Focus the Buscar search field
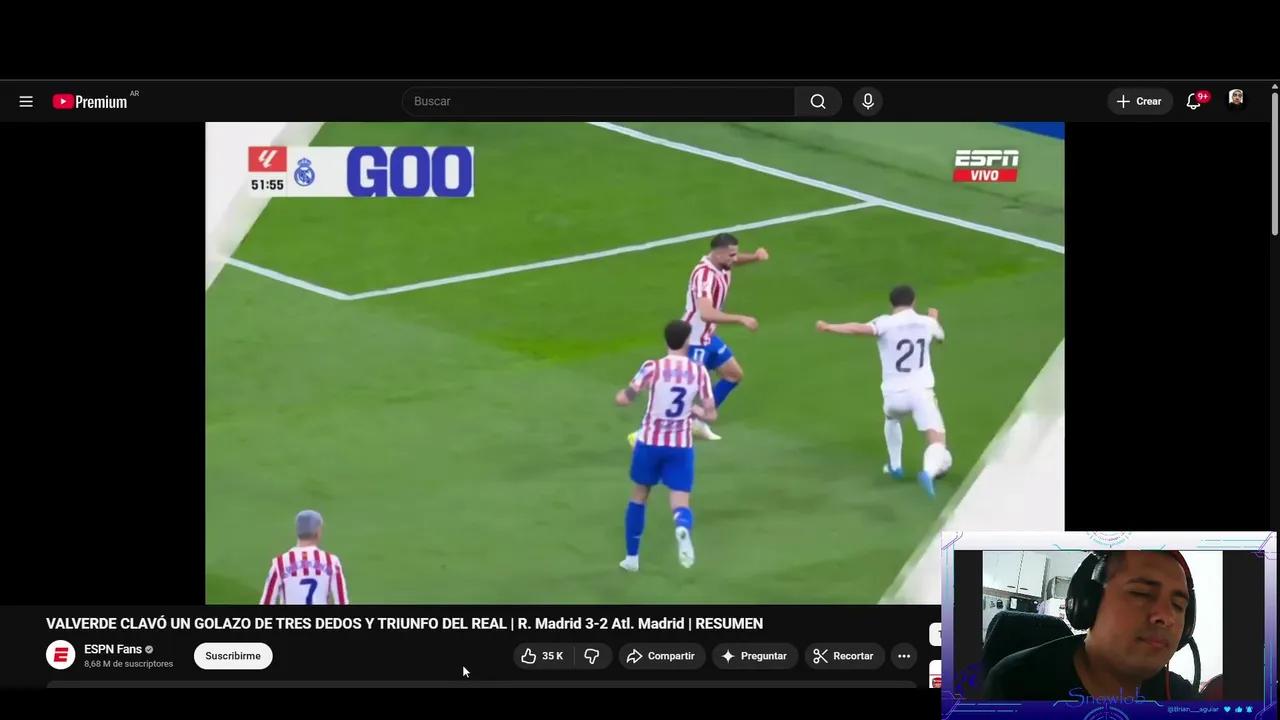This screenshot has width=1280, height=720. [x=599, y=101]
